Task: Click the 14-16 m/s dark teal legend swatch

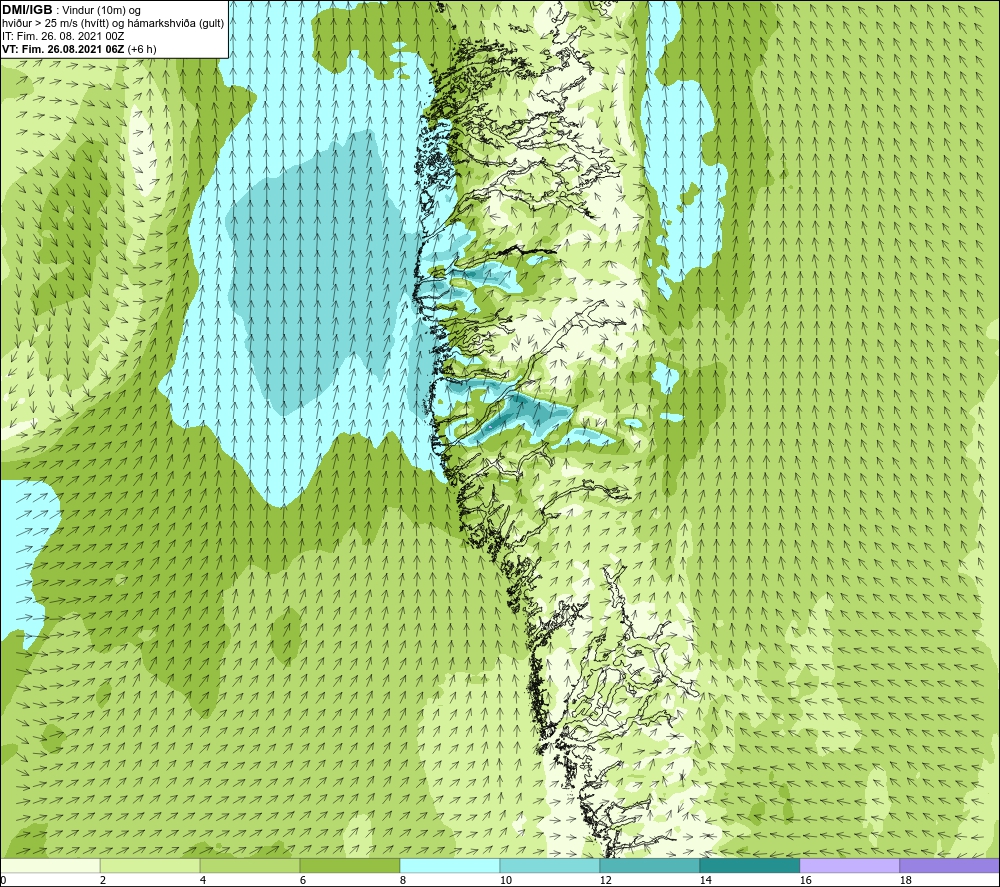Action: [749, 865]
